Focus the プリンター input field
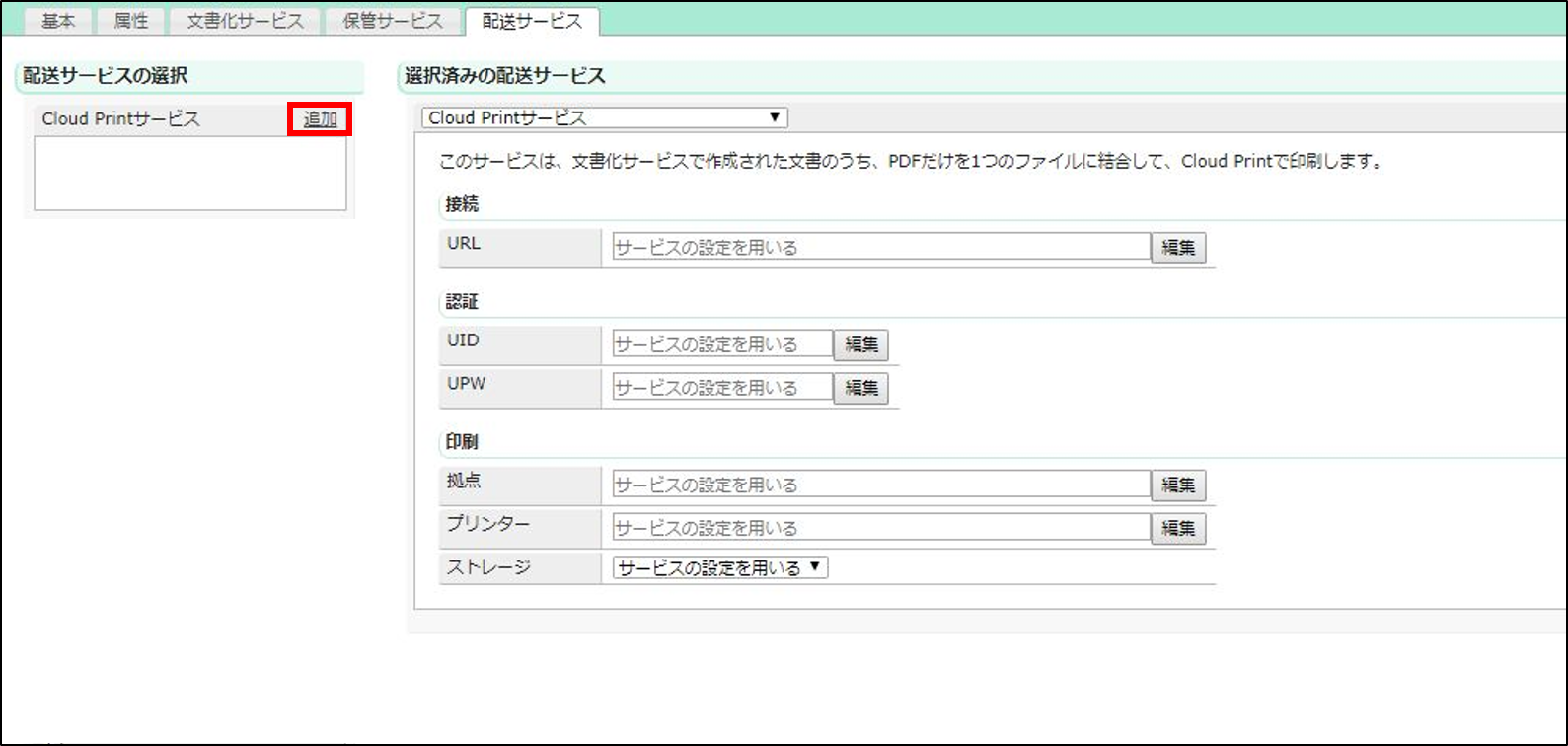This screenshot has height=746, width=1568. [x=880, y=528]
